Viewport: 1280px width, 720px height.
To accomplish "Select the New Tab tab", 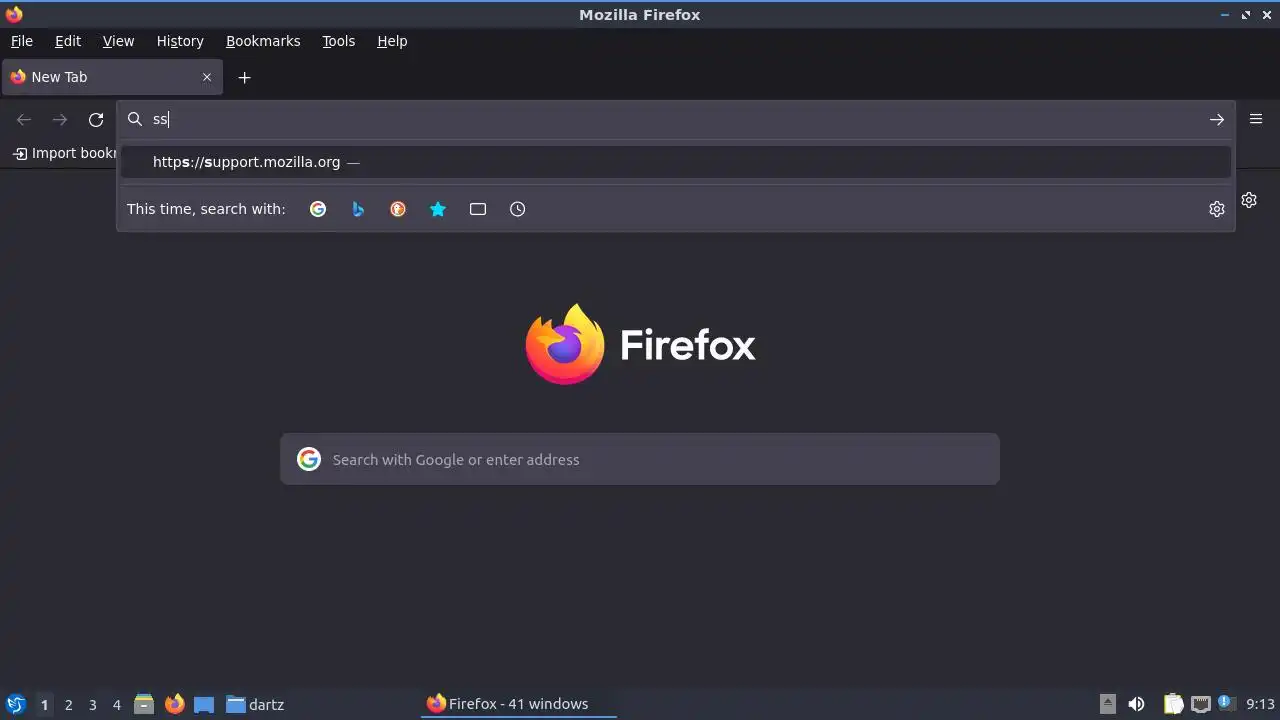I will point(111,77).
